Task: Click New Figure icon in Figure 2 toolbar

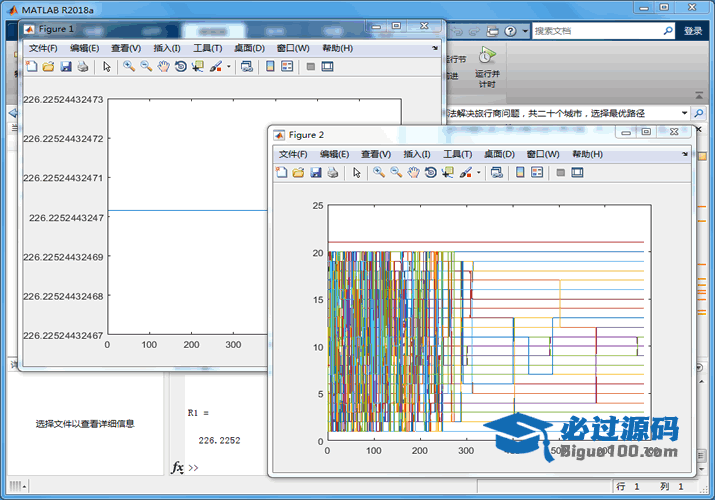Action: pyautogui.click(x=281, y=172)
